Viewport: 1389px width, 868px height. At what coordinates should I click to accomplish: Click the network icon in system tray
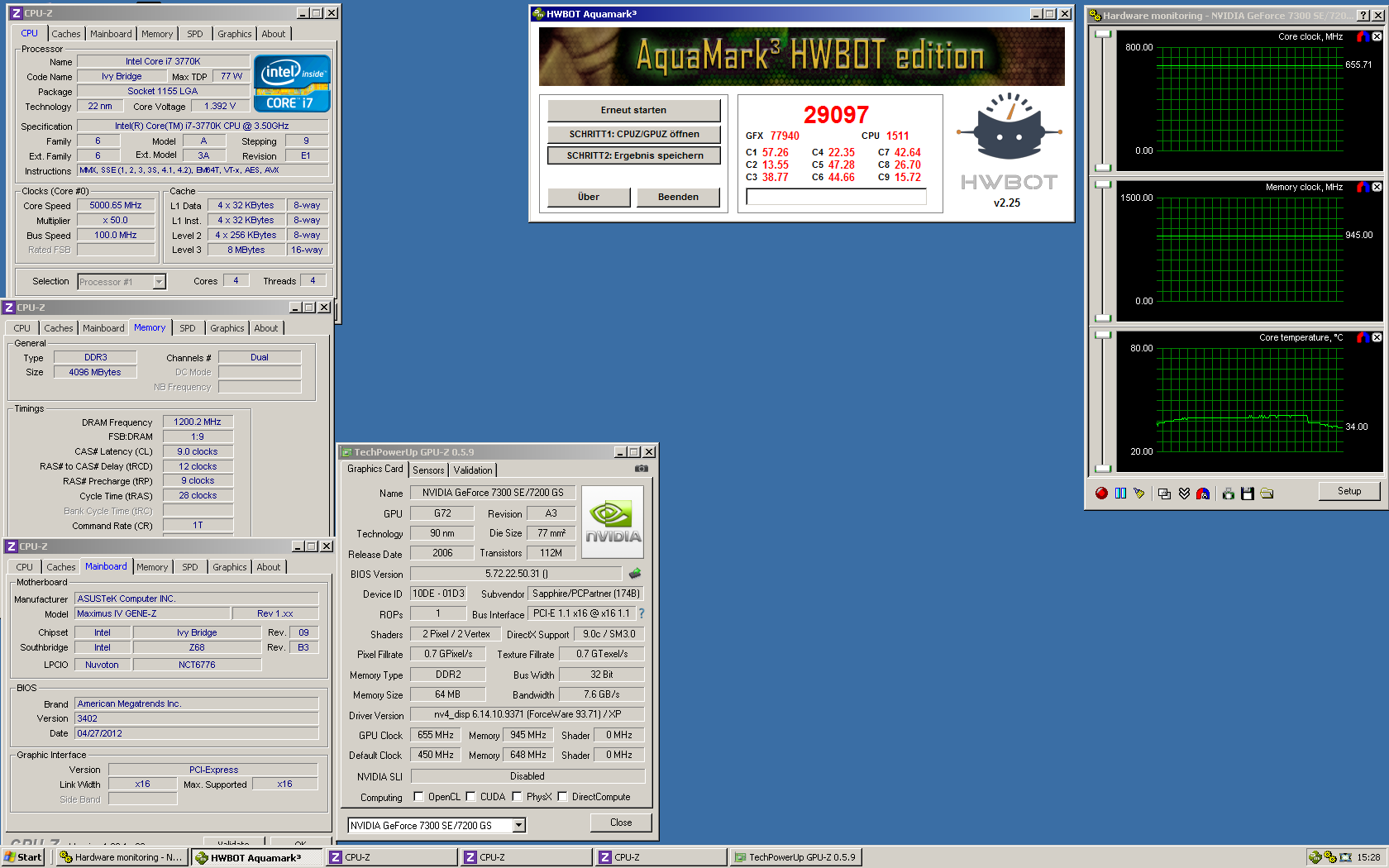point(1345,857)
